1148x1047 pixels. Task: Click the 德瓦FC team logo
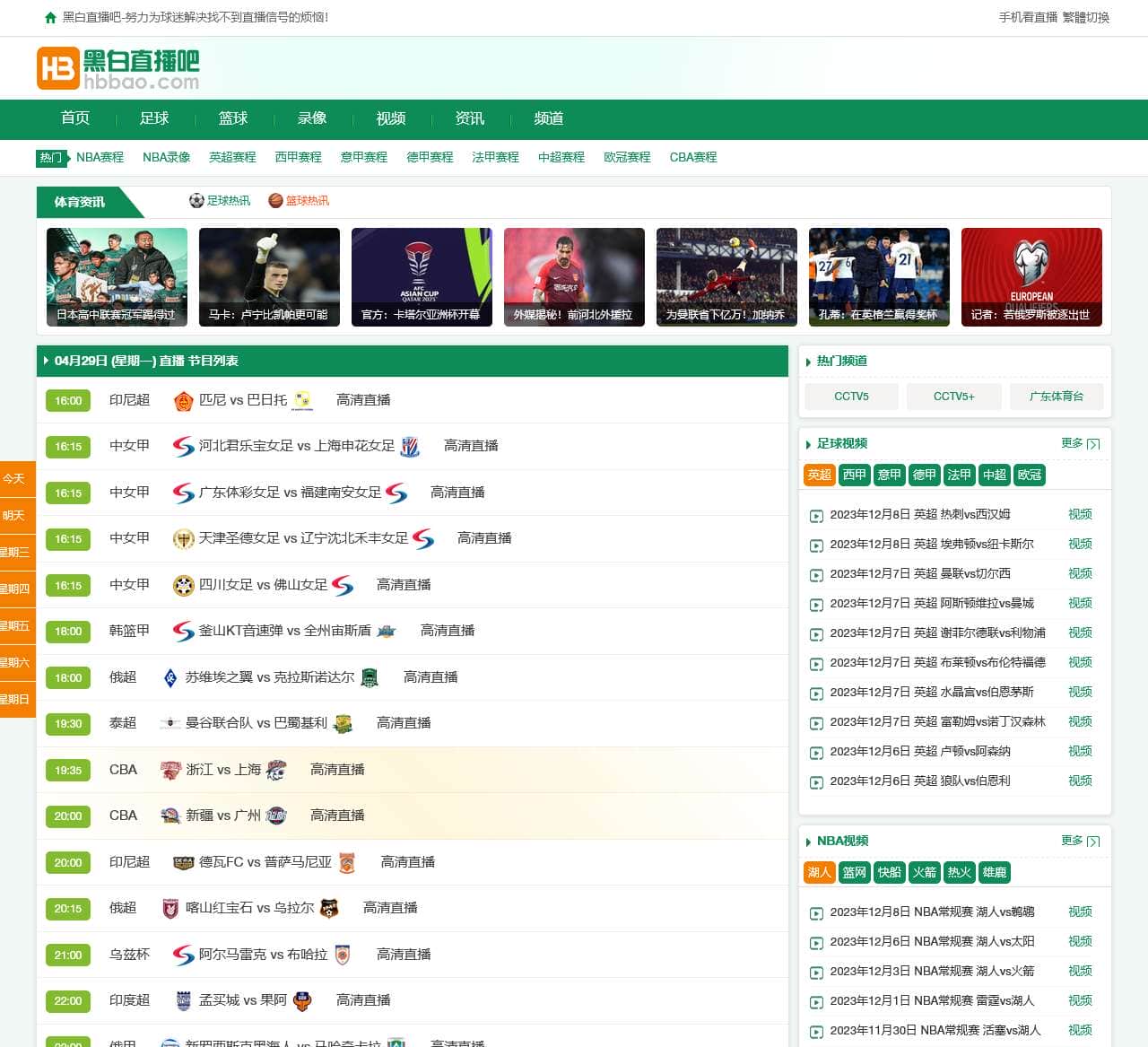[x=183, y=862]
